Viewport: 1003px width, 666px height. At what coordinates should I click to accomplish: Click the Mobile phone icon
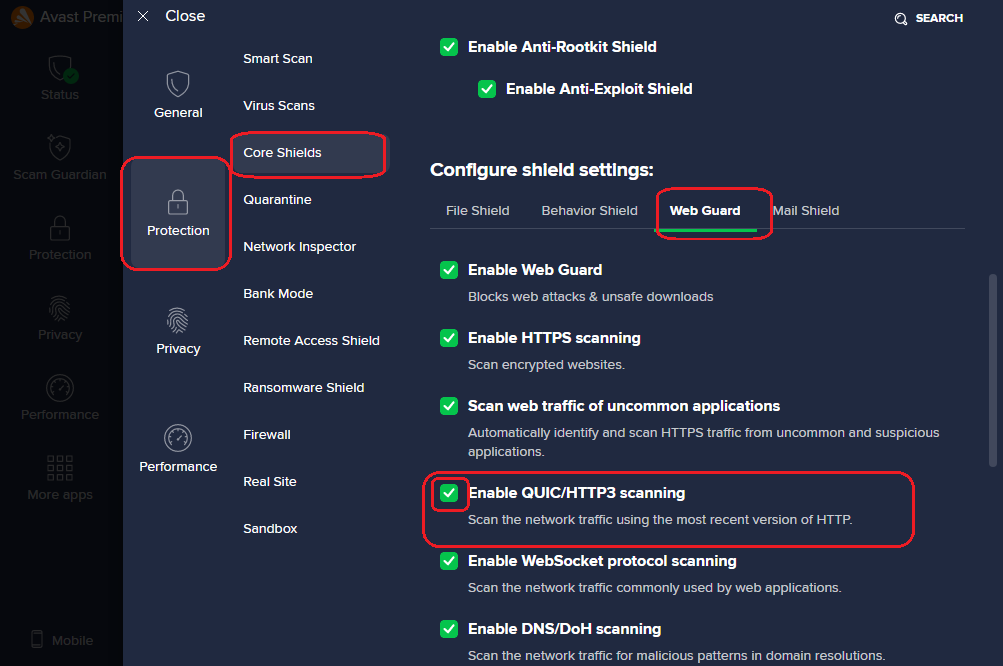coord(37,640)
